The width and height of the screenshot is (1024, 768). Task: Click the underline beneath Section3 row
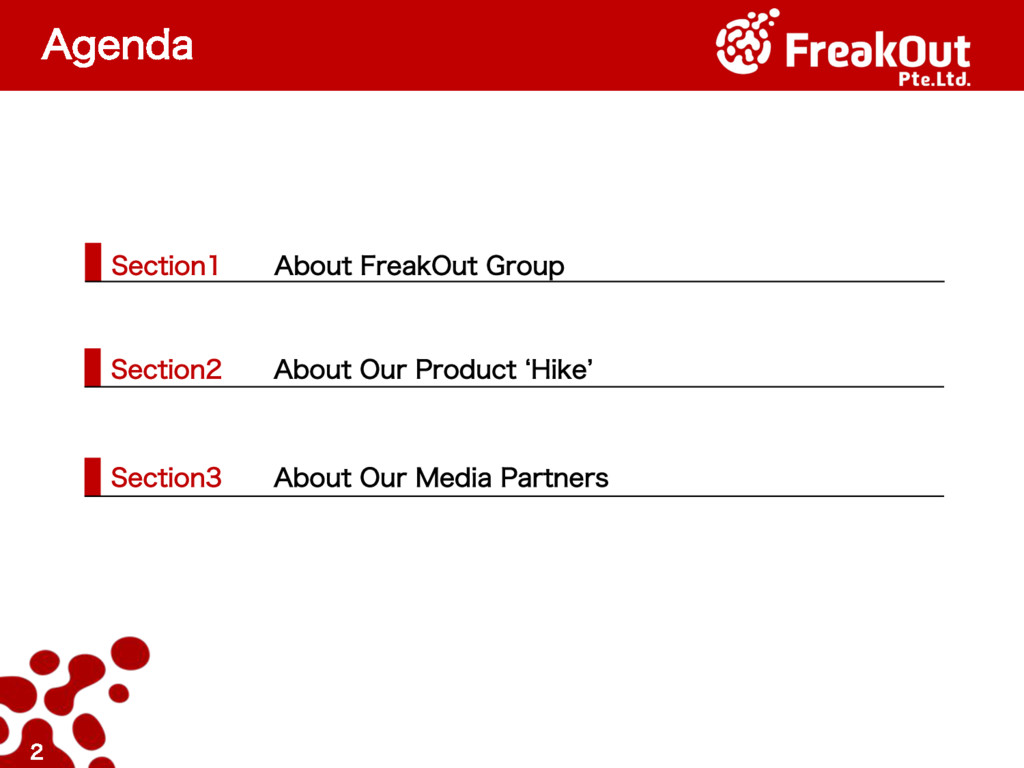(x=515, y=496)
